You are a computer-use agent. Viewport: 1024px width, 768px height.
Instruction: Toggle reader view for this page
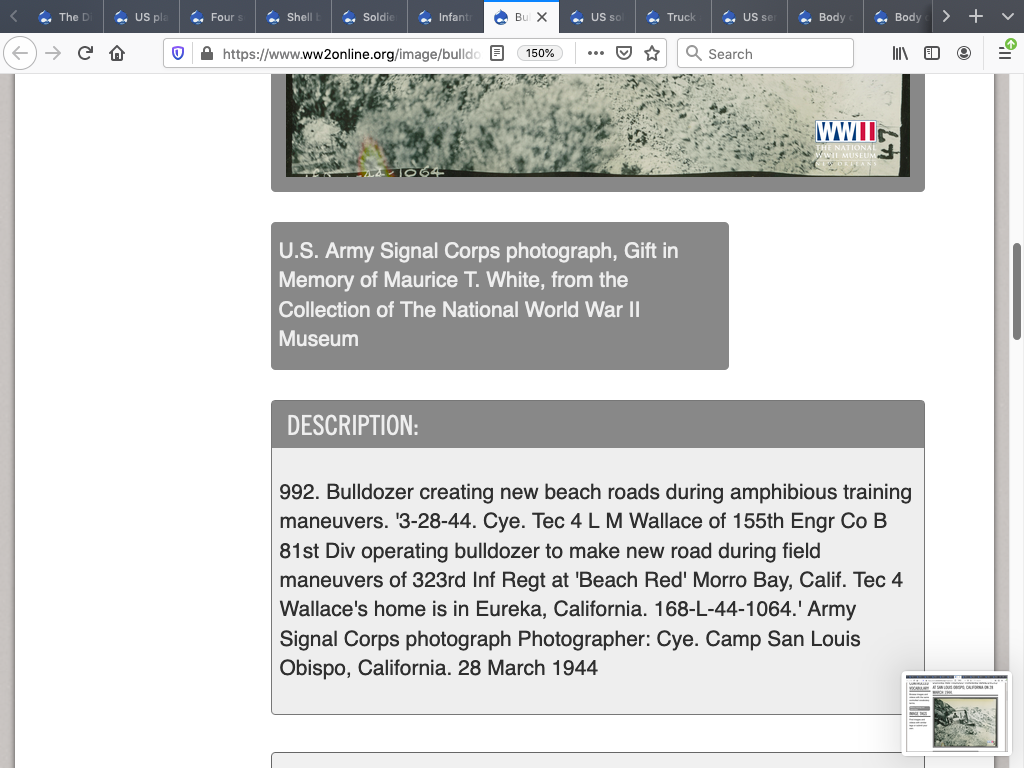coord(497,54)
